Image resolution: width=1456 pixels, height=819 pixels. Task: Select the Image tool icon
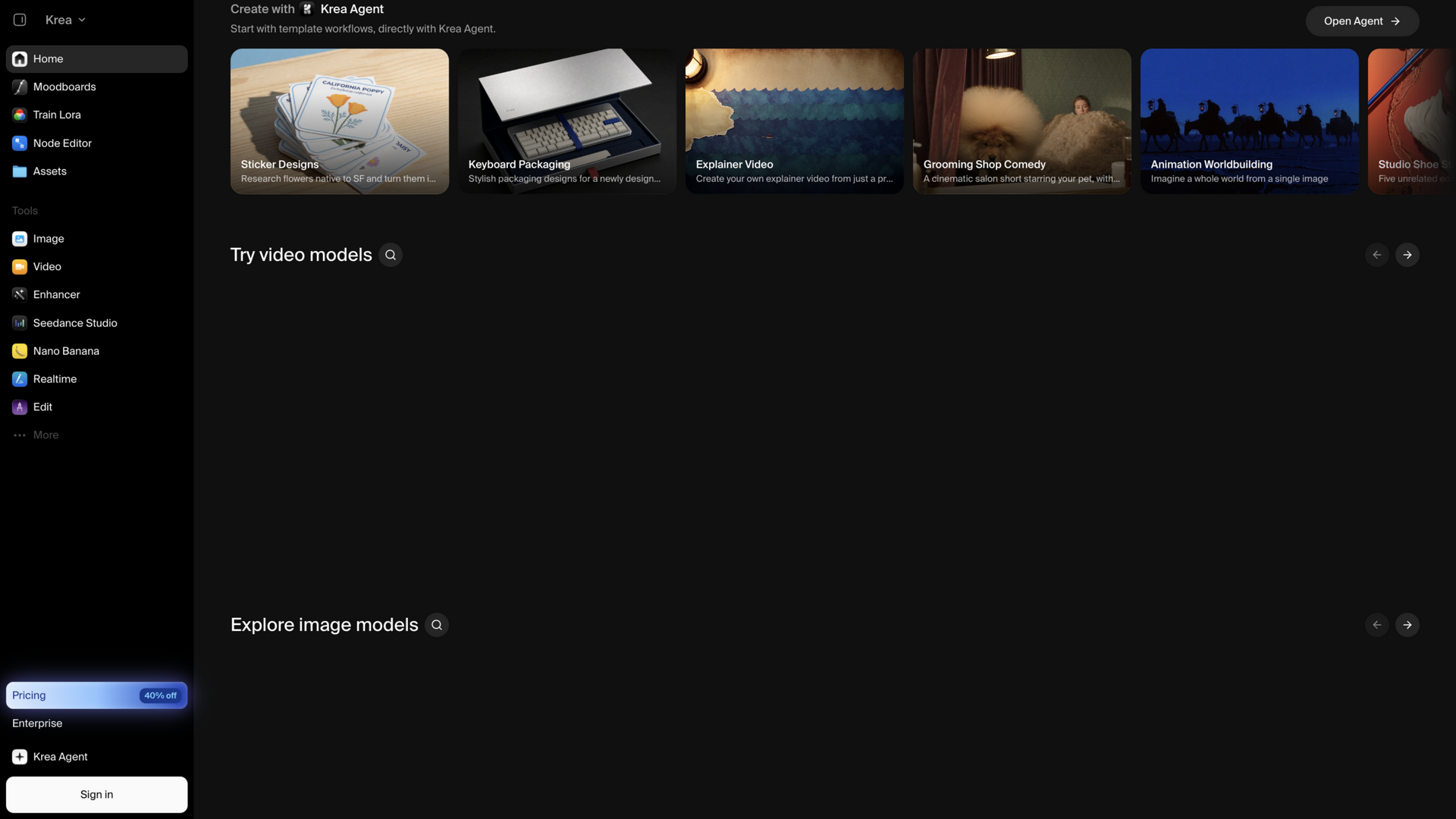point(20,239)
